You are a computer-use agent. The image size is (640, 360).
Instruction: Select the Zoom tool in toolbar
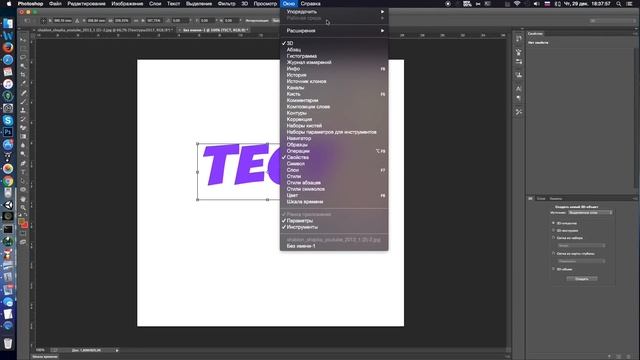point(23,207)
